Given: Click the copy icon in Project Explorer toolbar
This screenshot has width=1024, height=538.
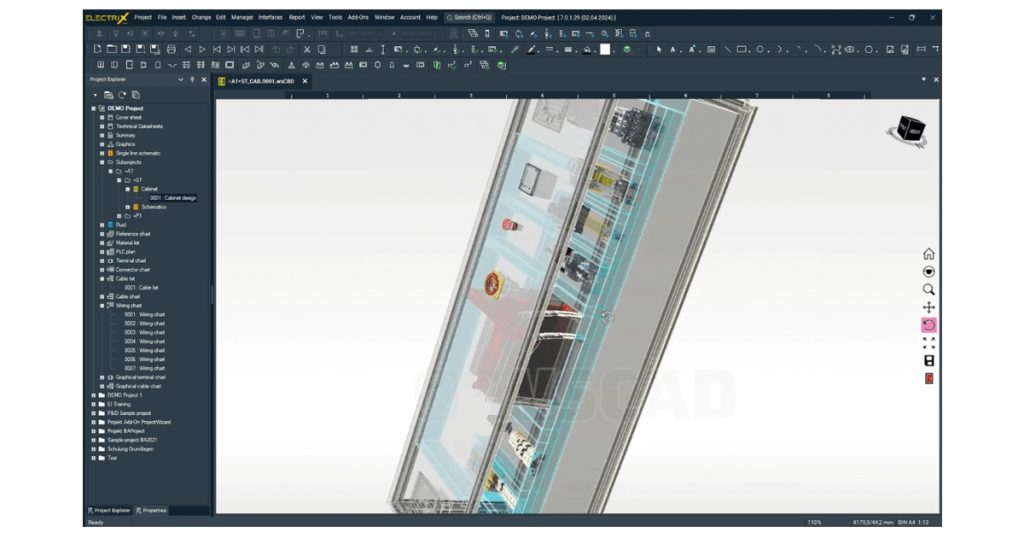Looking at the screenshot, I should pos(136,95).
